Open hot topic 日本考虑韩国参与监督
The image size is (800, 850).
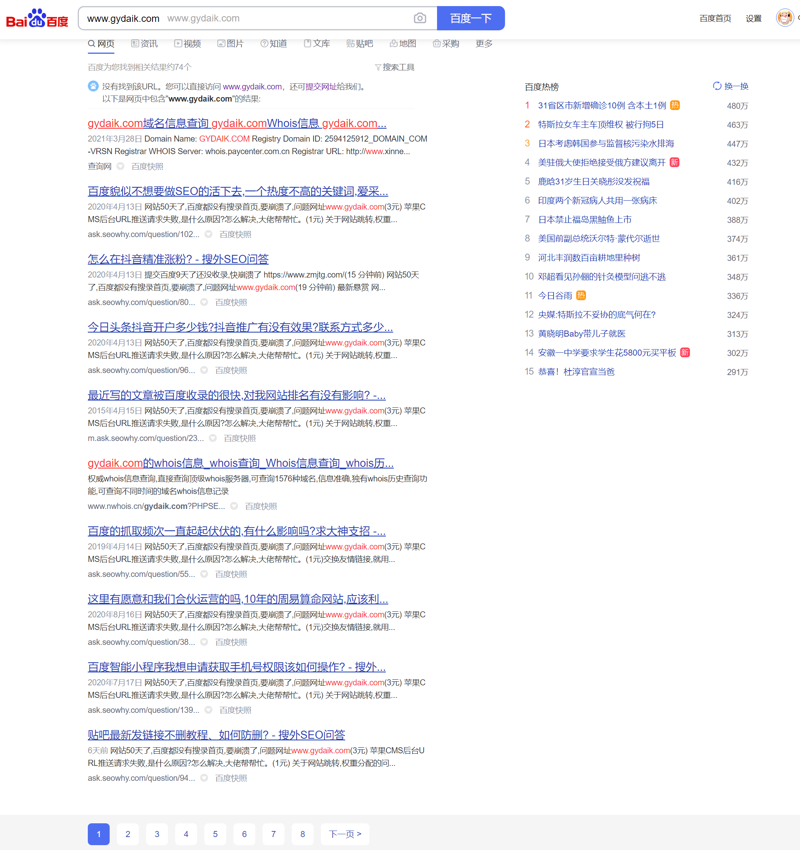(x=606, y=143)
